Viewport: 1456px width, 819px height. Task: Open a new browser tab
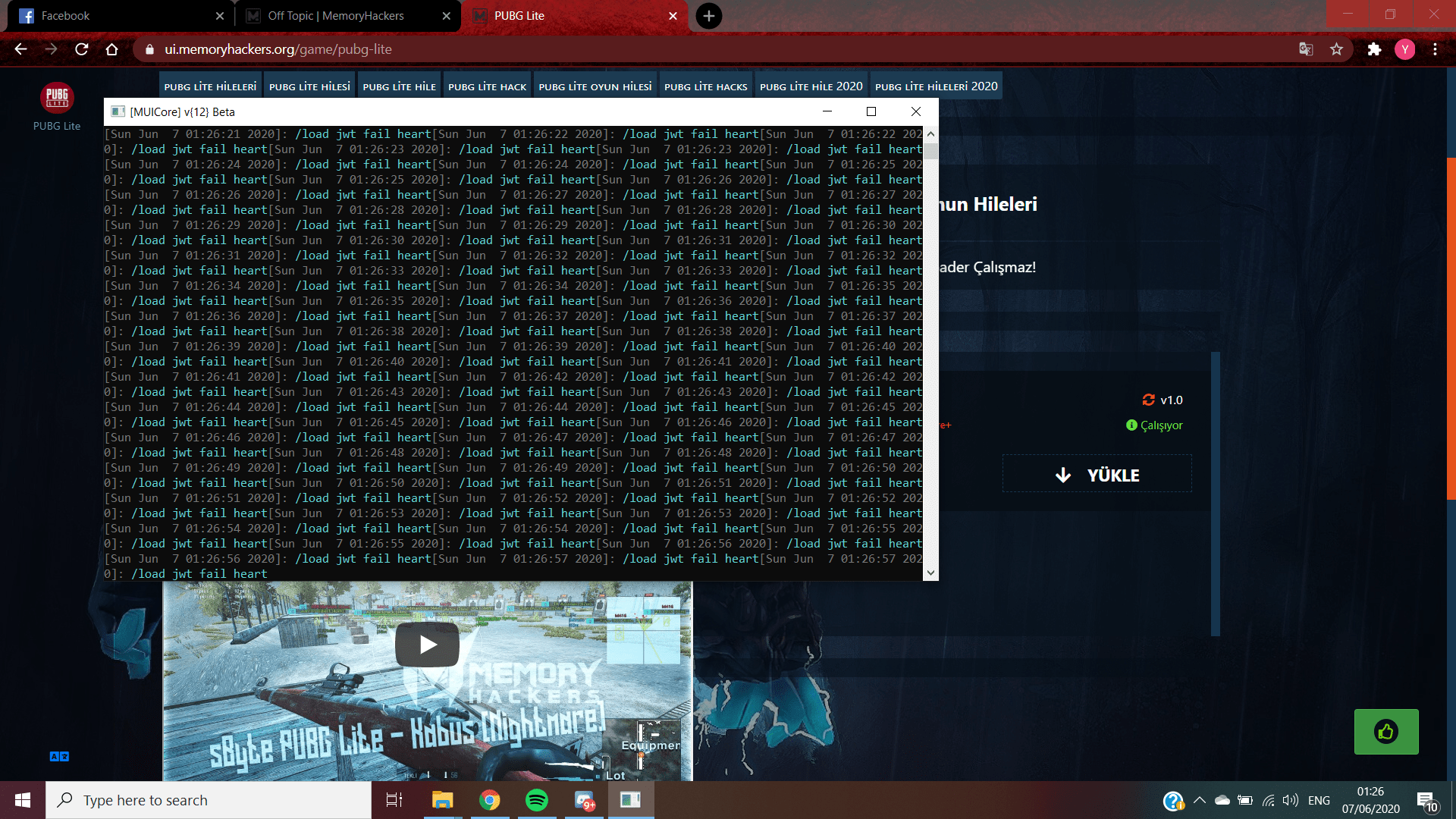coord(708,16)
